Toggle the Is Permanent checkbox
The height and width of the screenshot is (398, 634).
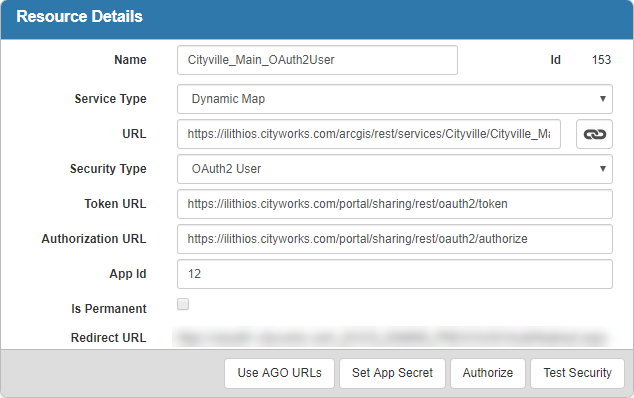[183, 304]
